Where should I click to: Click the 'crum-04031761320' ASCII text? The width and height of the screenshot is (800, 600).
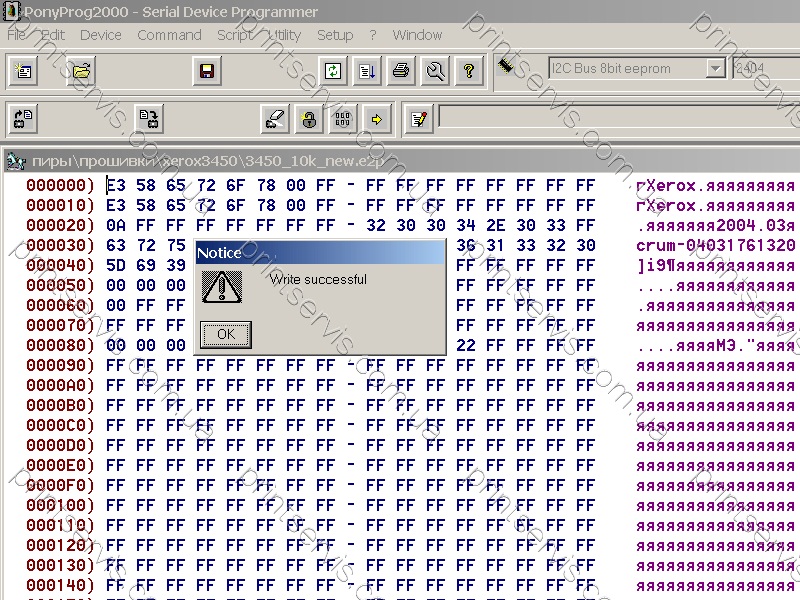[x=716, y=245]
